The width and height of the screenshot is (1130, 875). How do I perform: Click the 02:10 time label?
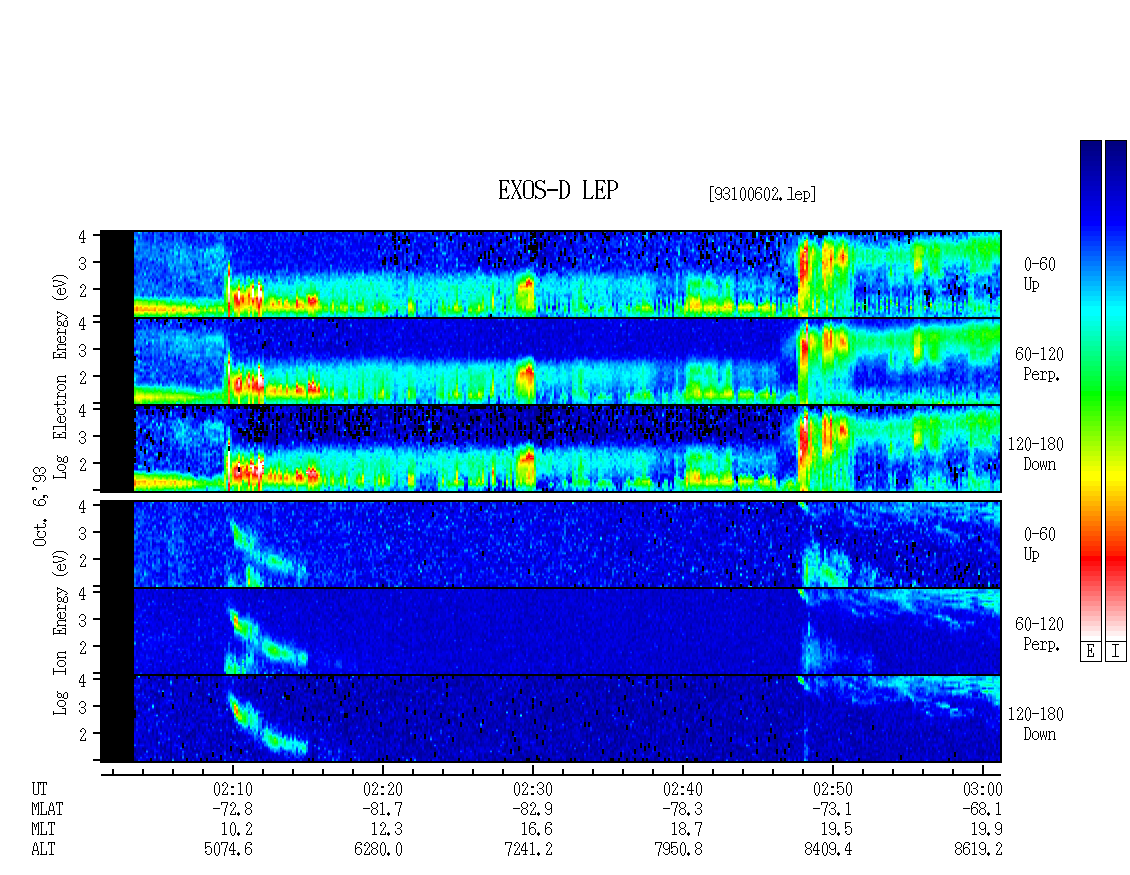click(232, 789)
